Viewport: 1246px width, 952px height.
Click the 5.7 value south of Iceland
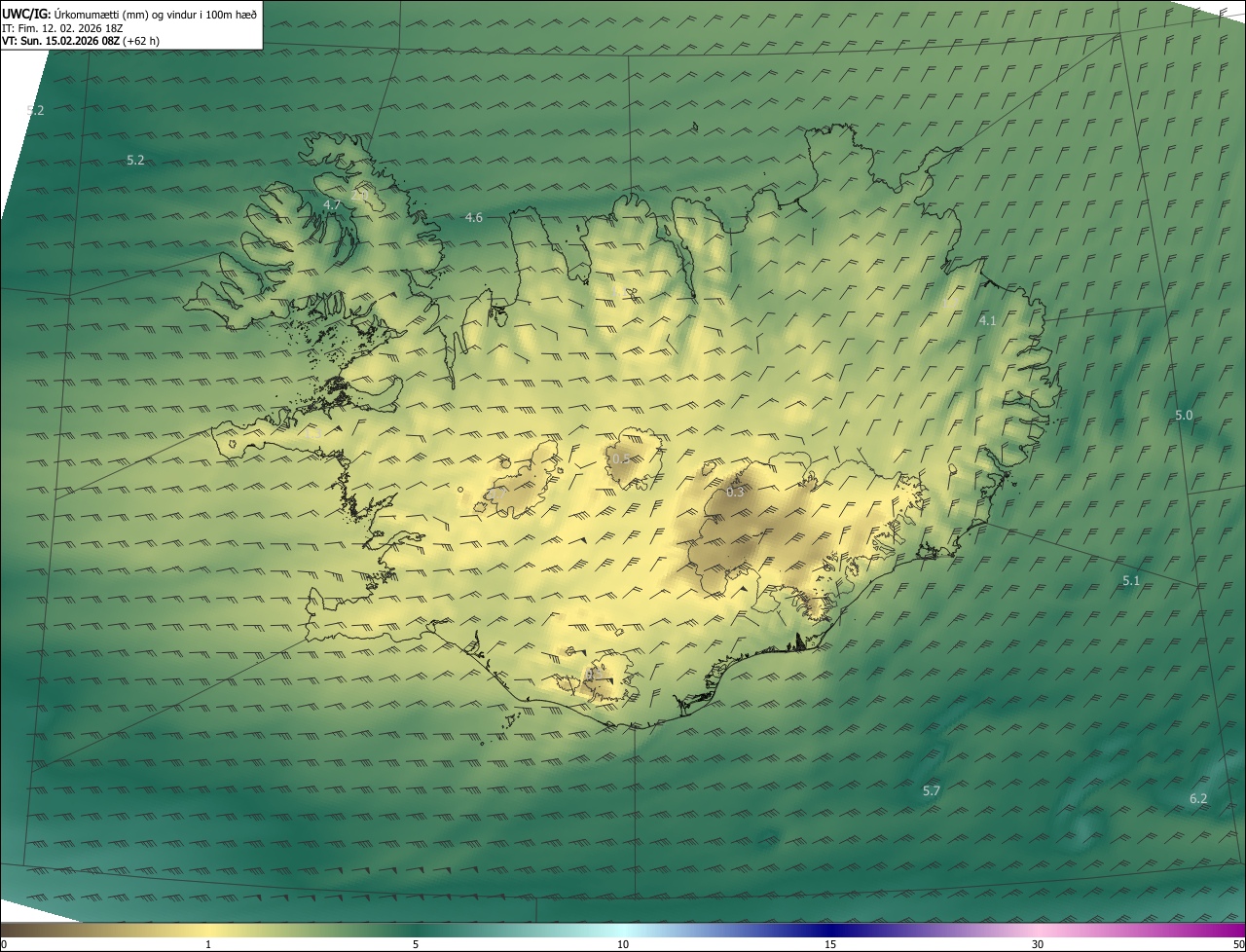(x=932, y=790)
